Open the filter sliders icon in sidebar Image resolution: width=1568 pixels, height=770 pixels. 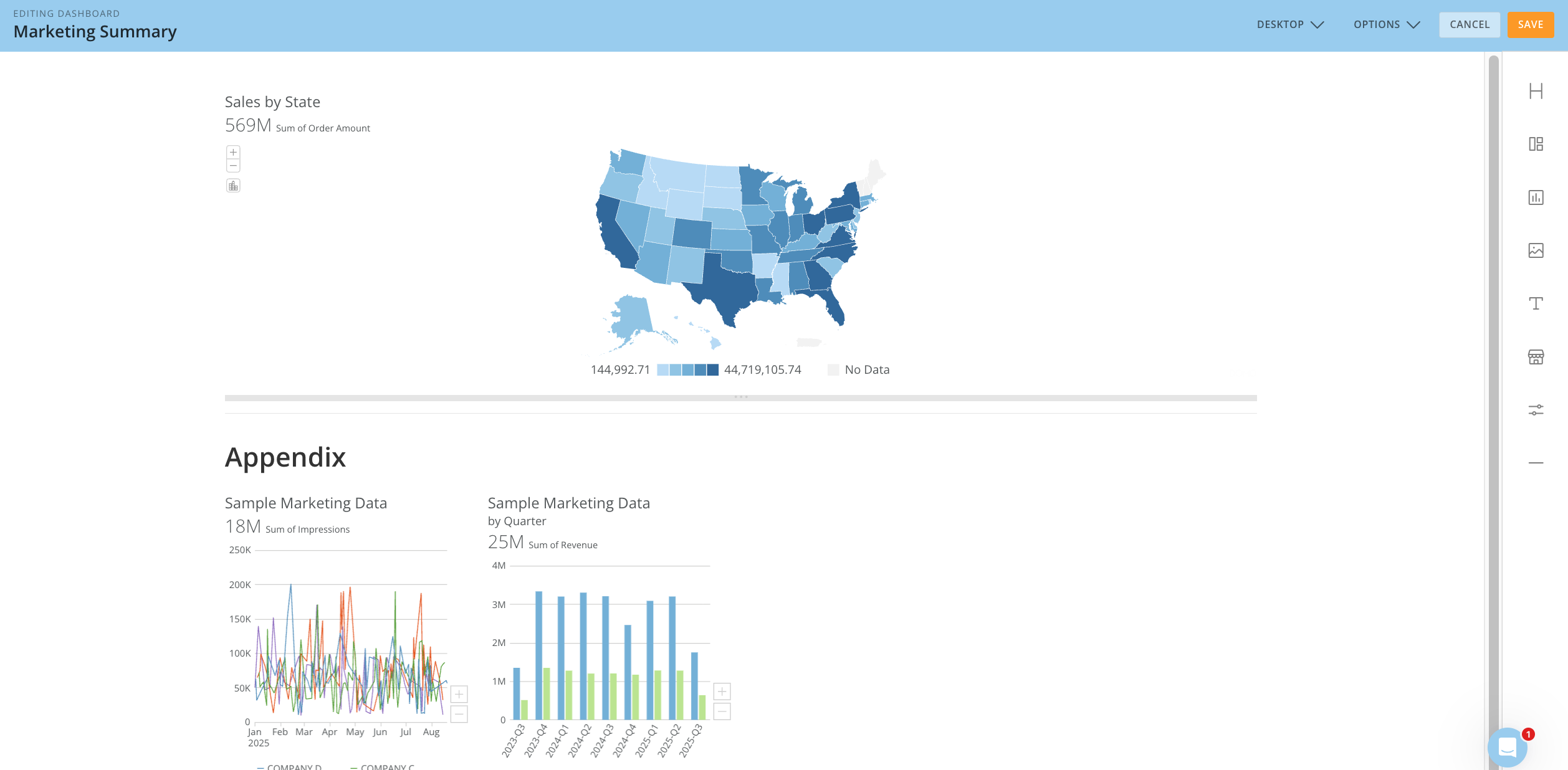pyautogui.click(x=1536, y=410)
